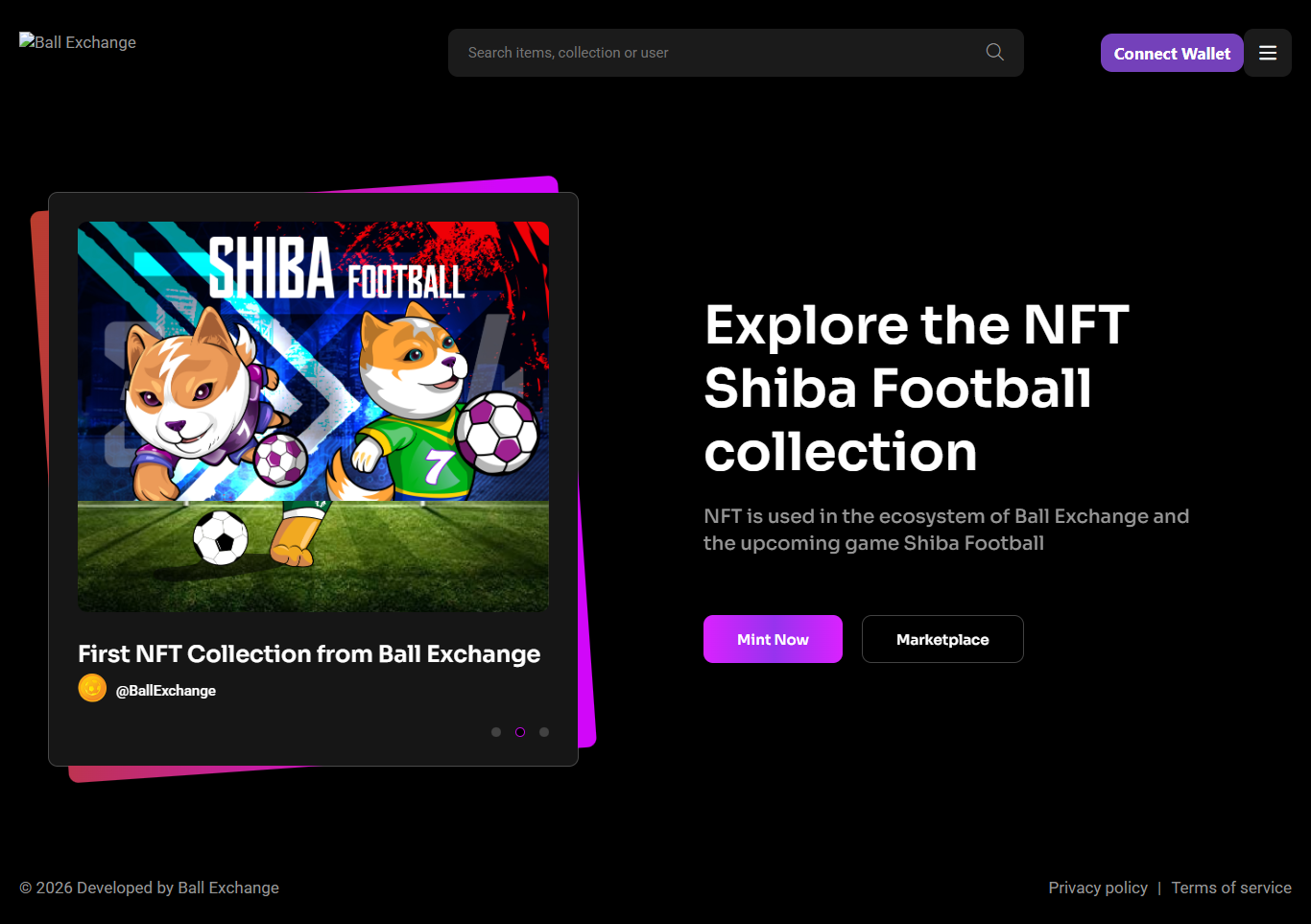
Task: Click the Mint Now button
Action: point(773,639)
